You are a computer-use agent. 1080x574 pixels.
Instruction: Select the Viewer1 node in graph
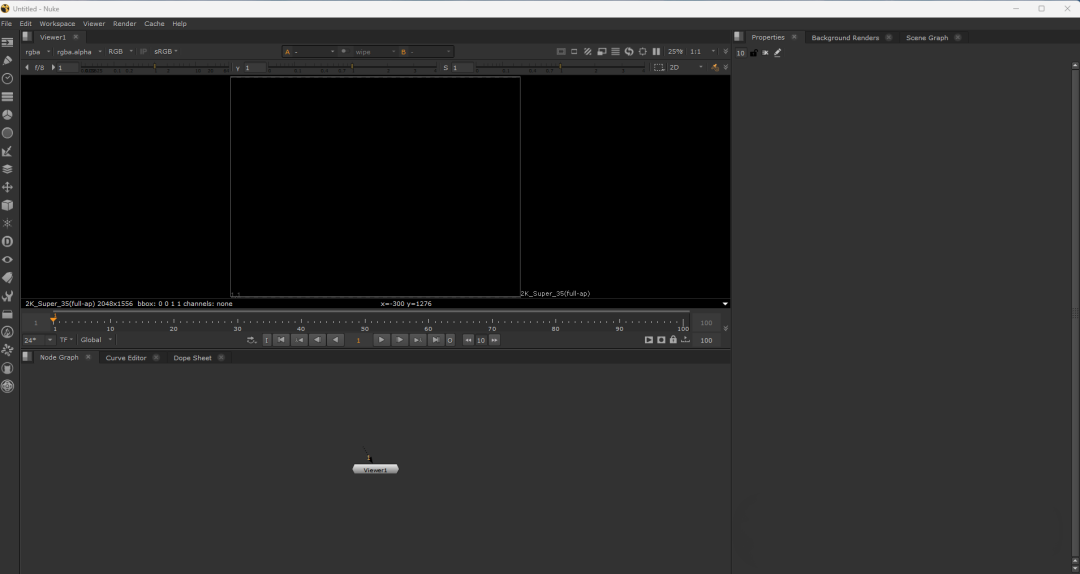(375, 469)
